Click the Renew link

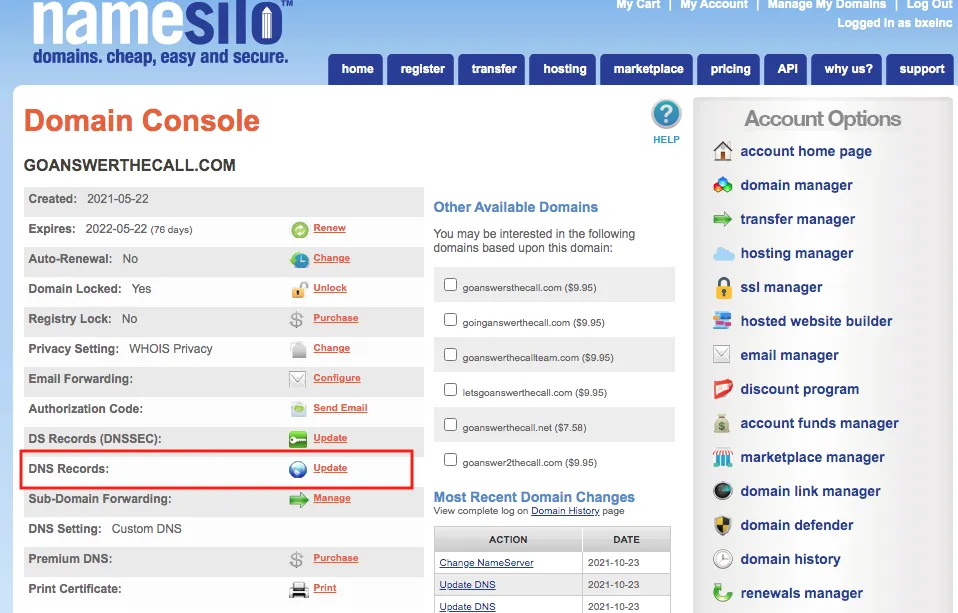coord(329,228)
